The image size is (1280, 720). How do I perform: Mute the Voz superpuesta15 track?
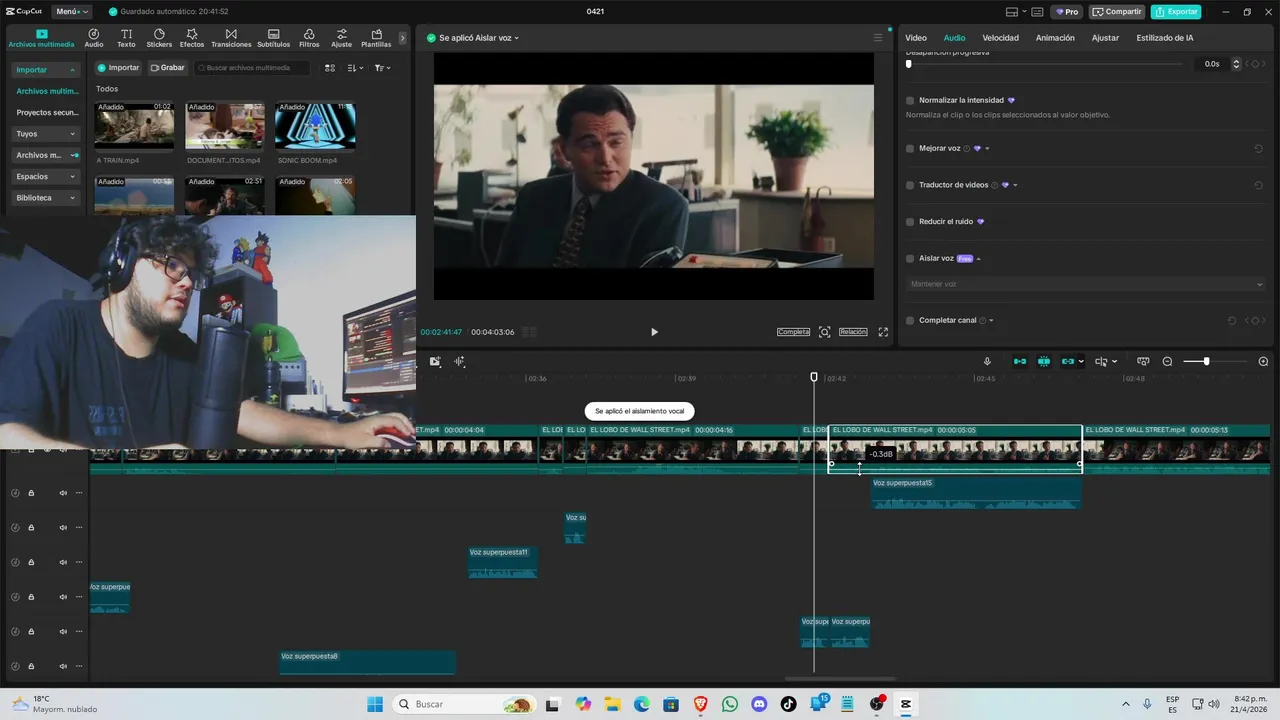tap(63, 493)
